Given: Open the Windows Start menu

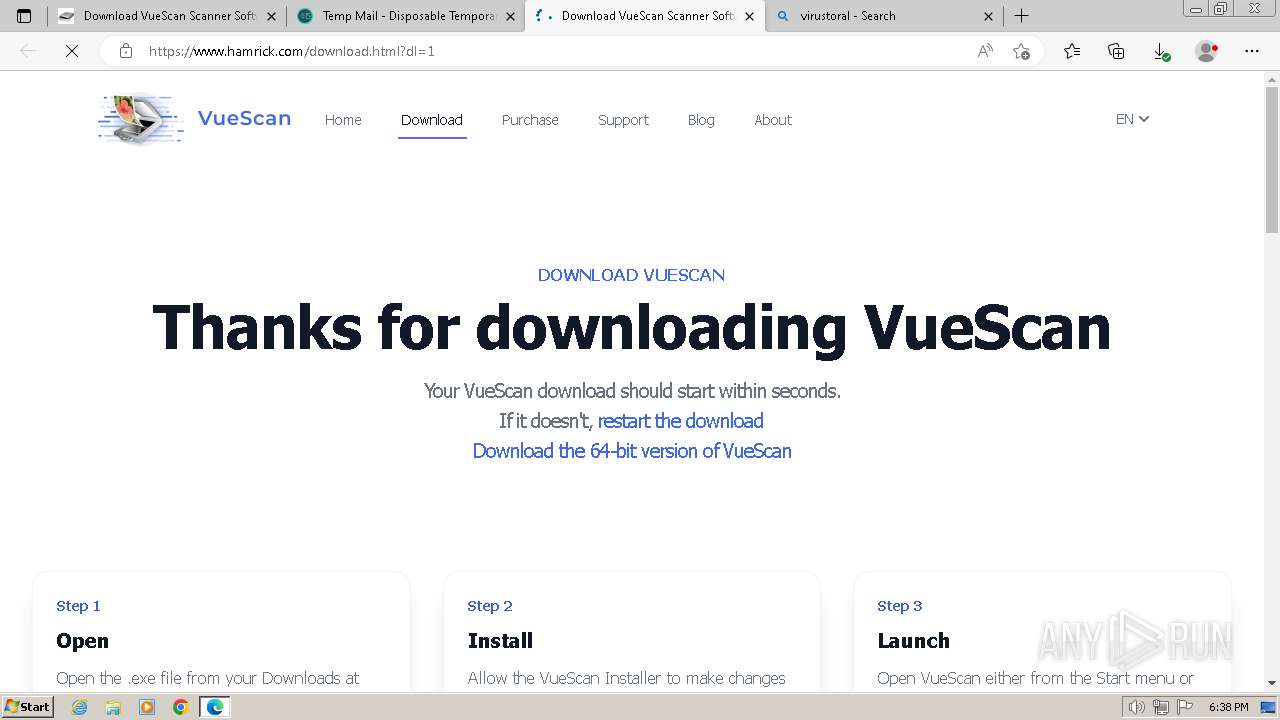Looking at the screenshot, I should [x=28, y=707].
